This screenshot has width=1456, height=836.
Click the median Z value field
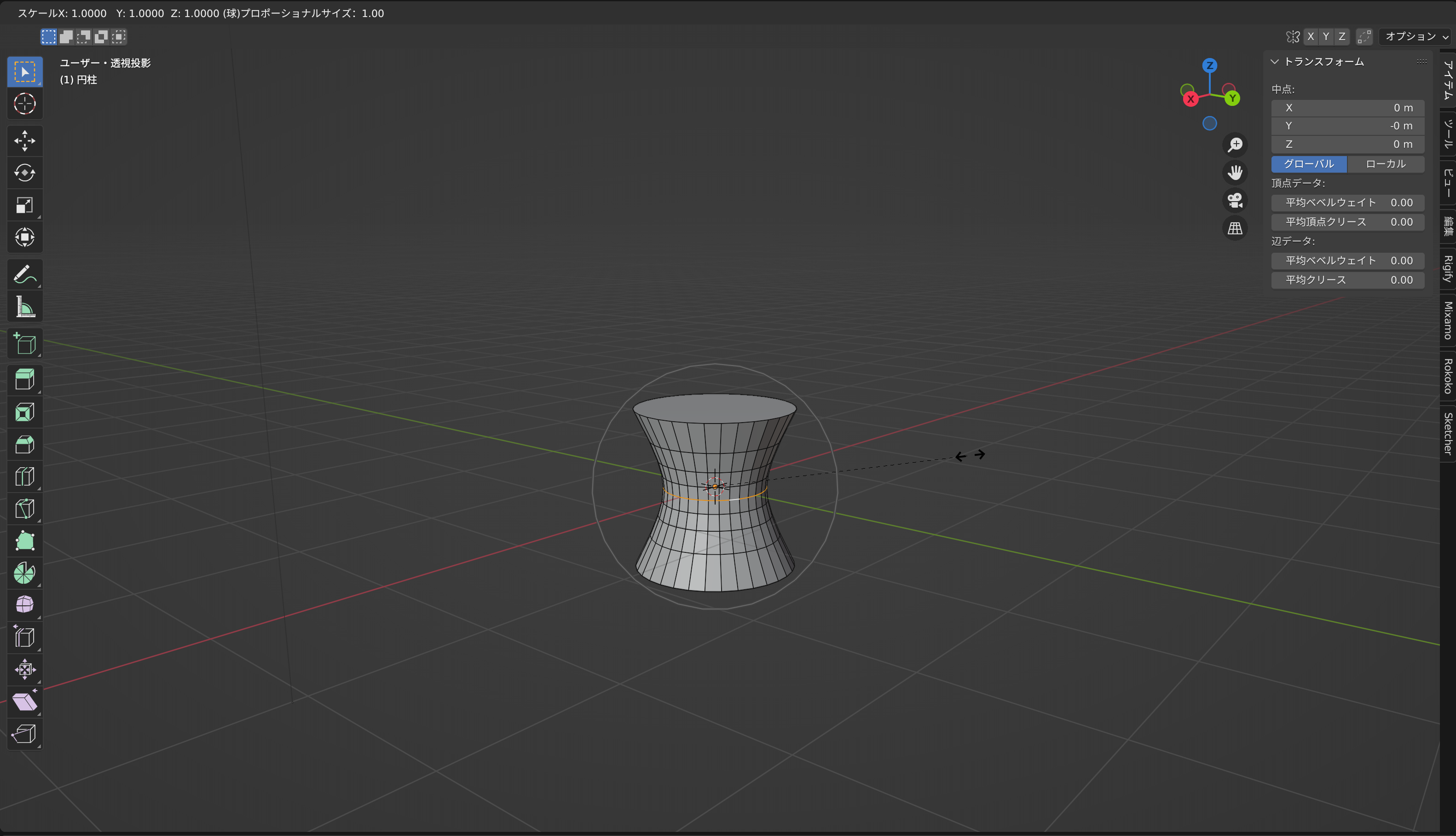coord(1347,144)
